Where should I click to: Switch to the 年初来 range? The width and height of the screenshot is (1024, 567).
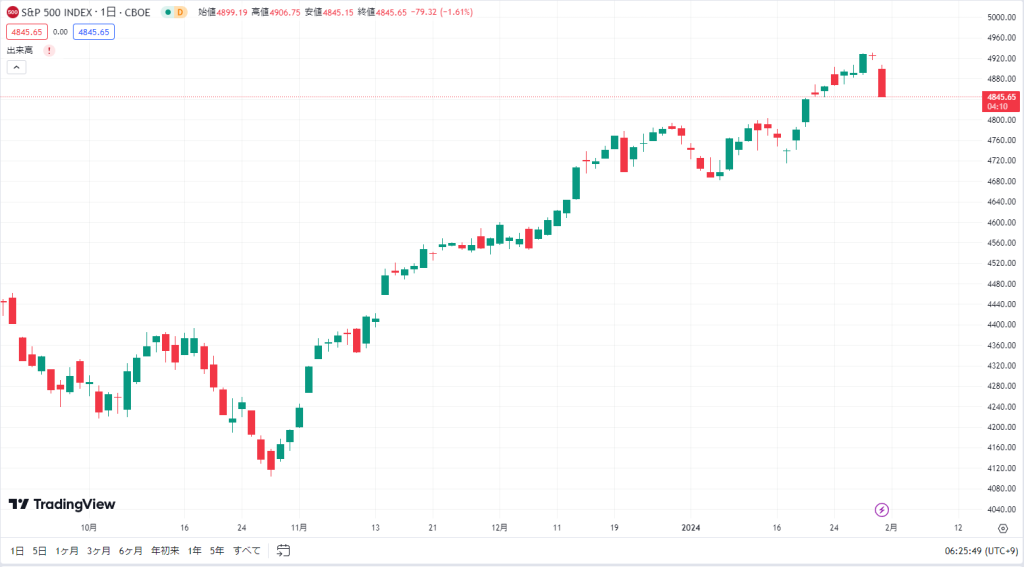165,551
